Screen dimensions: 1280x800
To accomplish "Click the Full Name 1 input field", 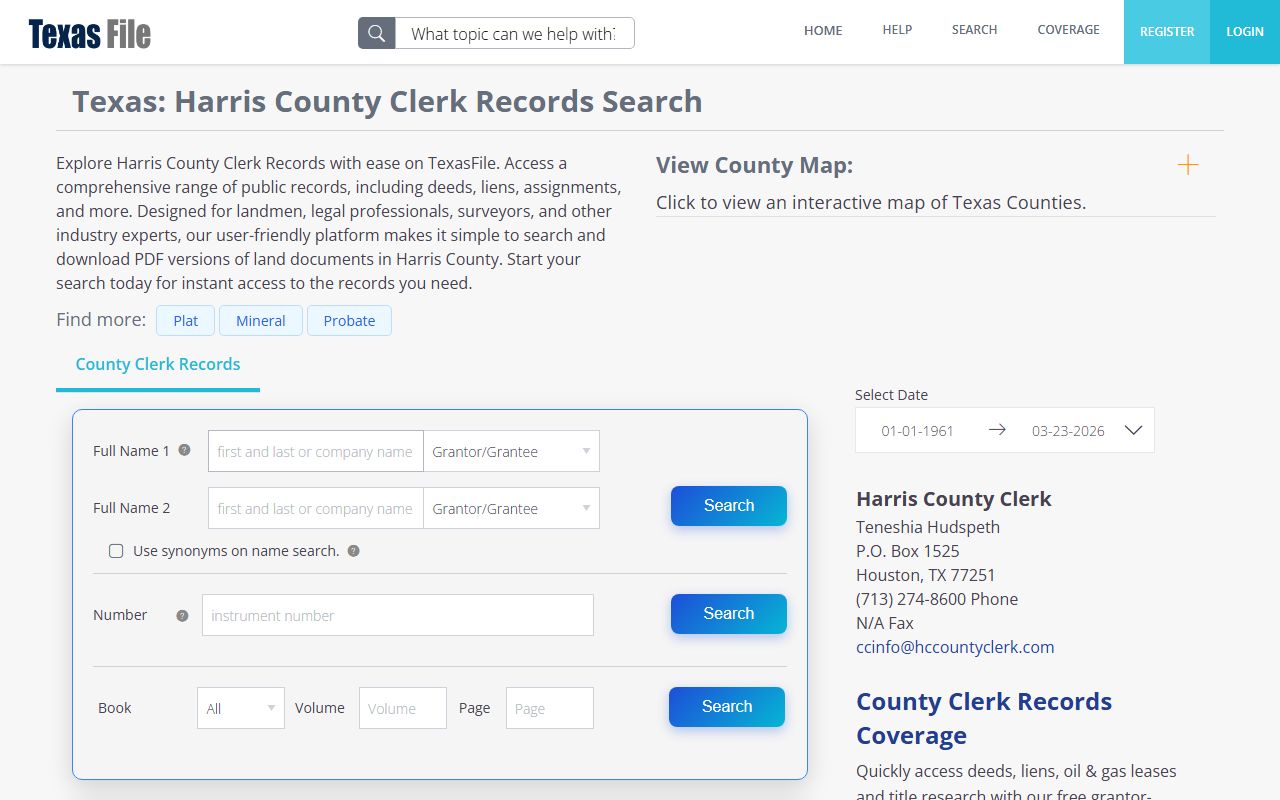I will tap(316, 451).
